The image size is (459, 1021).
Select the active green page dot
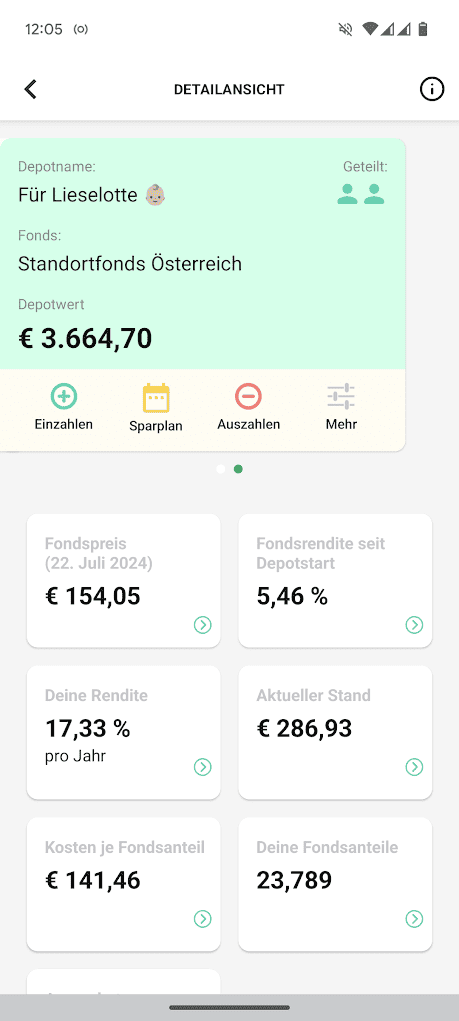(x=238, y=469)
